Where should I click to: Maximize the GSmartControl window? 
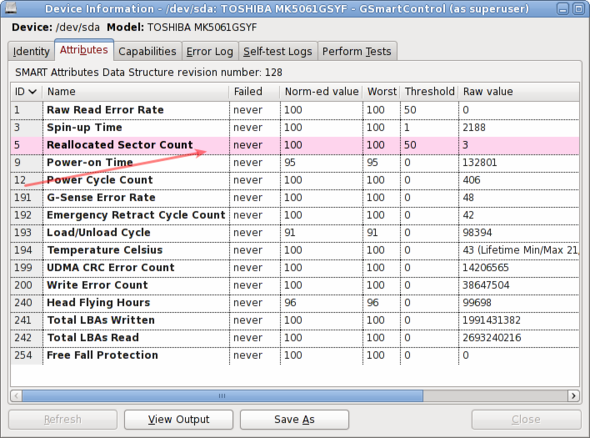click(579, 9)
